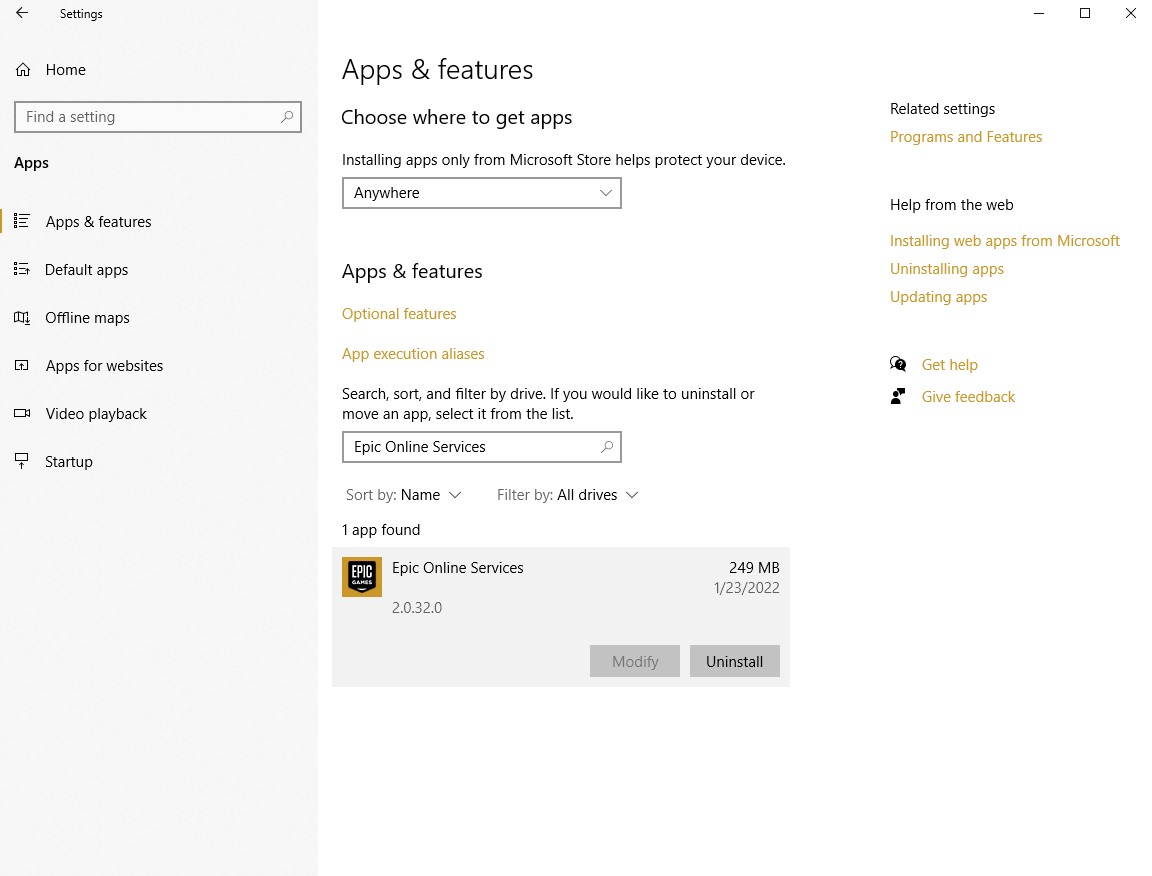This screenshot has height=876, width=1152.
Task: Click the Home icon in sidebar
Action: (x=23, y=70)
